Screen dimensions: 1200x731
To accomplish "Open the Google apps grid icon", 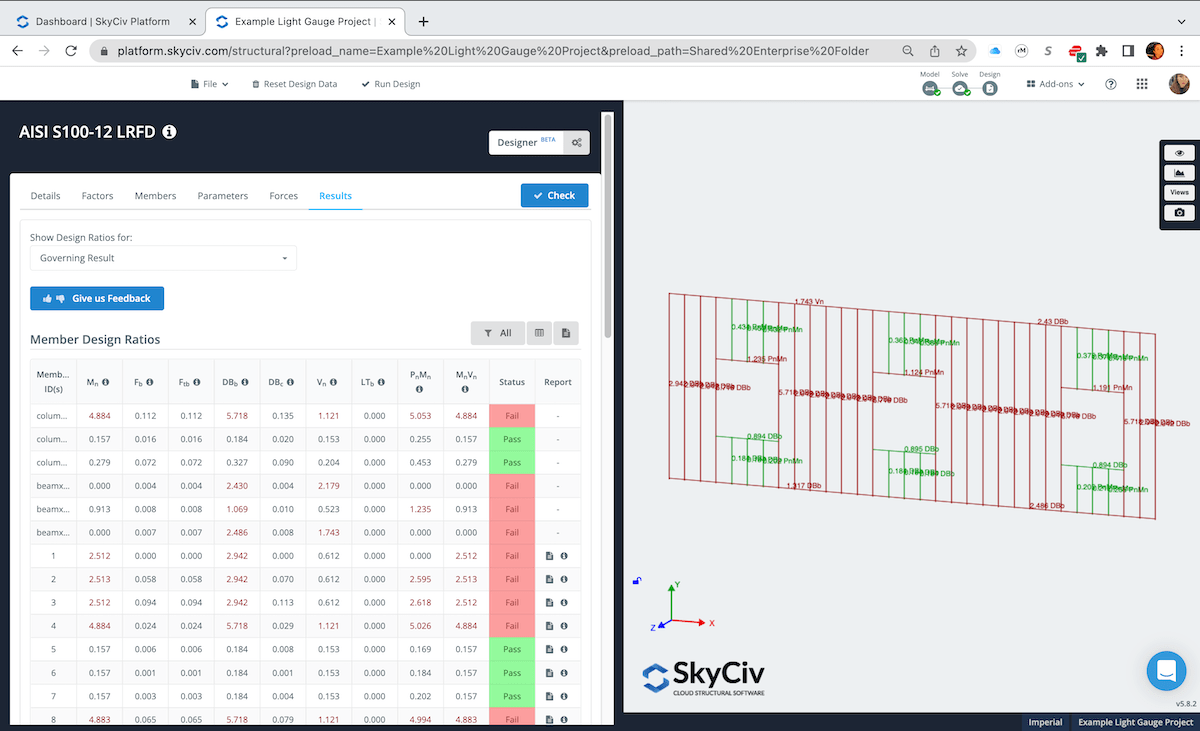I will click(1141, 83).
